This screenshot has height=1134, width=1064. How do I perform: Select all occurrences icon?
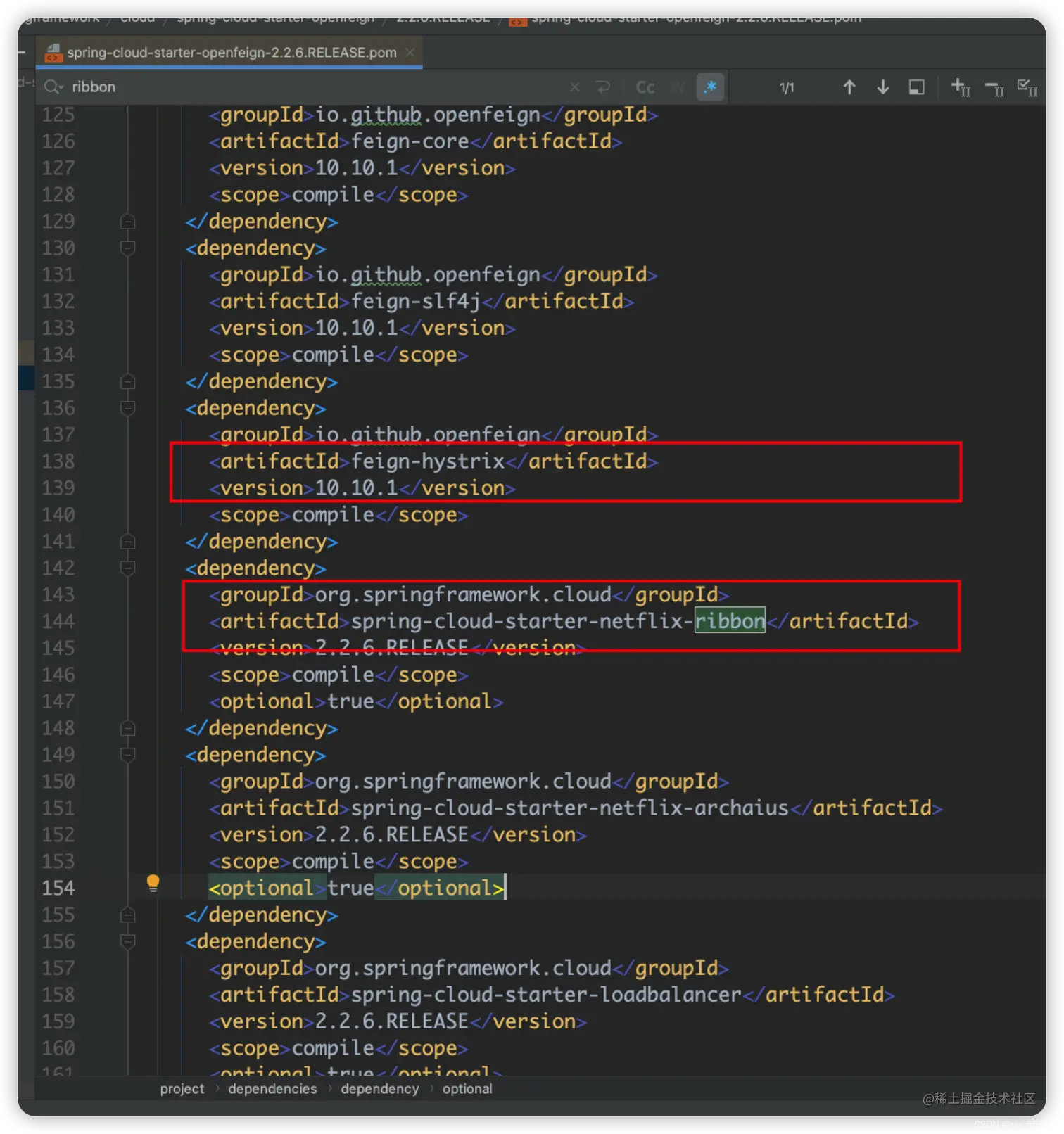click(1027, 87)
